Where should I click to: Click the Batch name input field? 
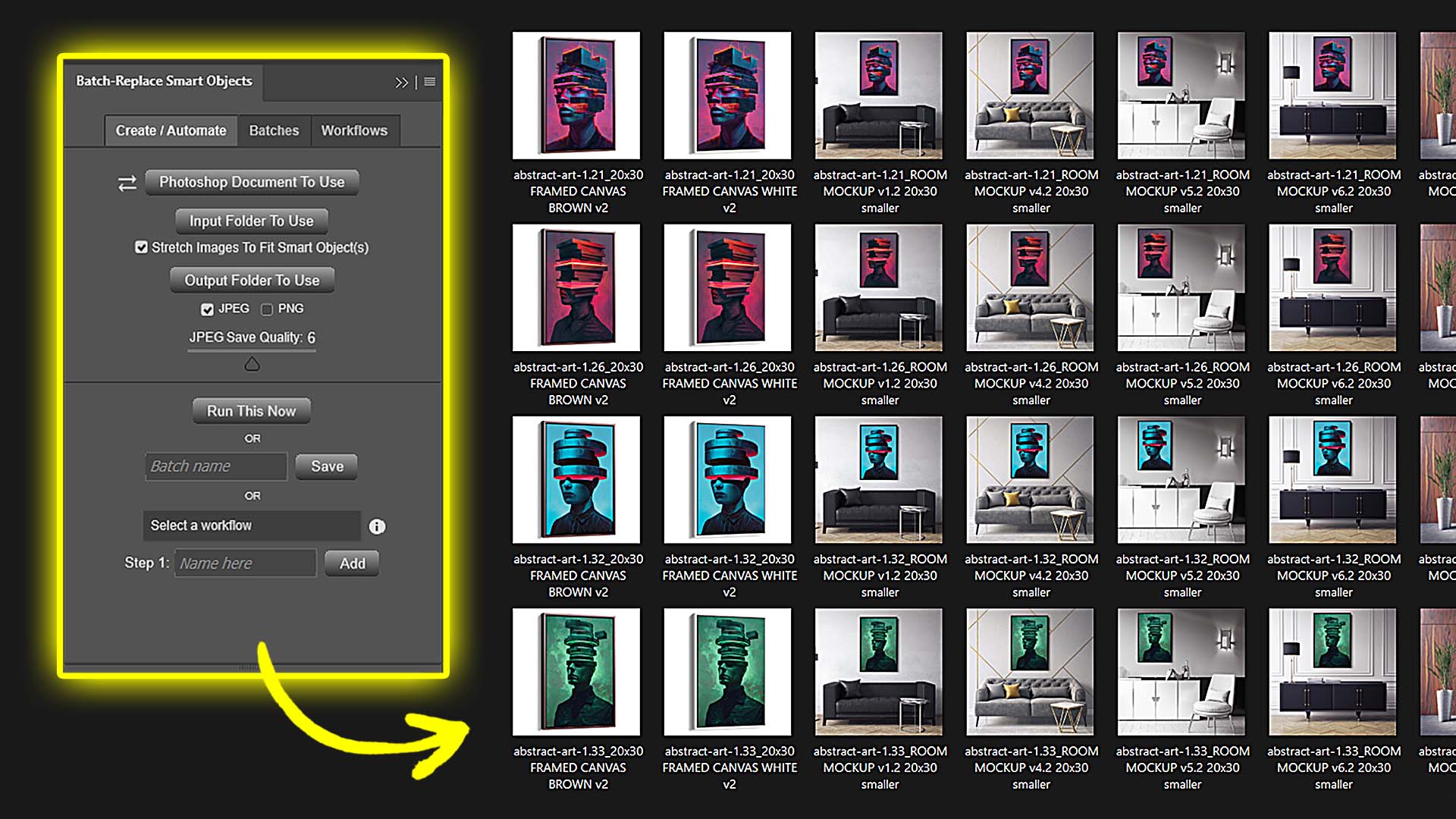[215, 466]
